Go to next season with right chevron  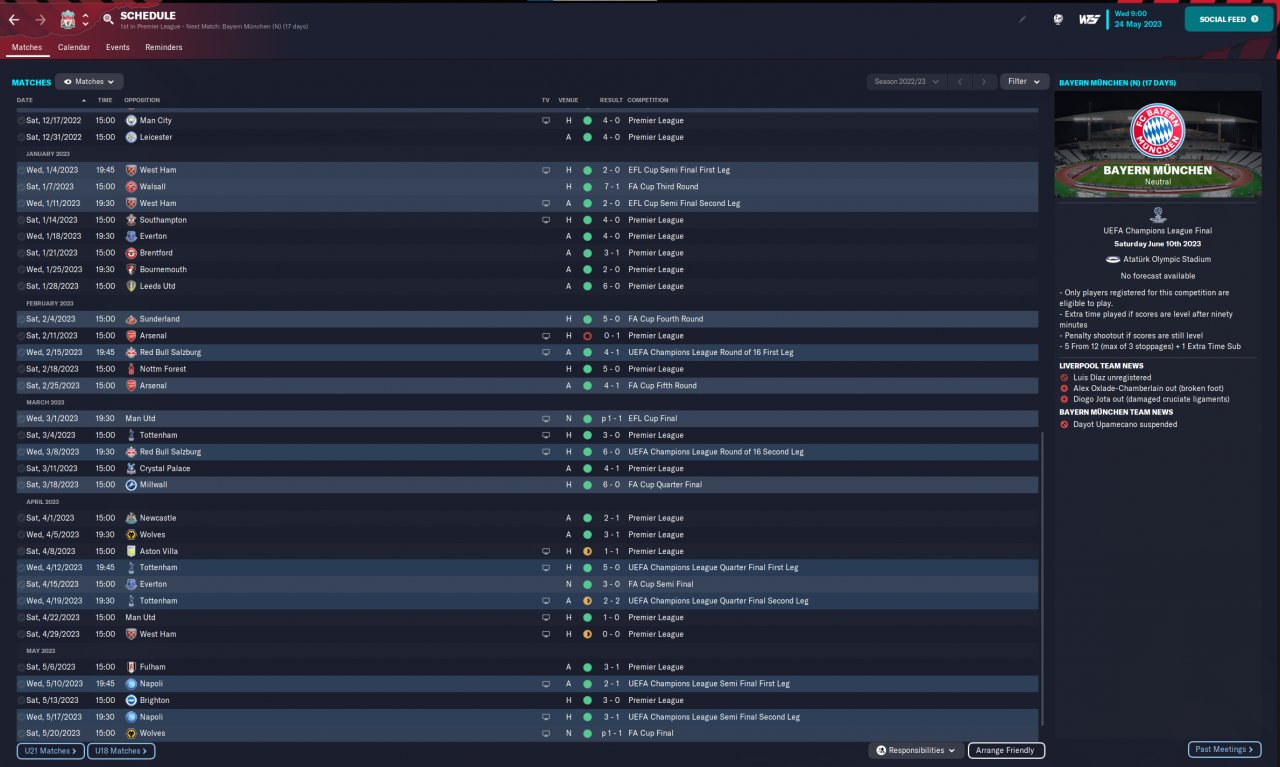tap(985, 82)
